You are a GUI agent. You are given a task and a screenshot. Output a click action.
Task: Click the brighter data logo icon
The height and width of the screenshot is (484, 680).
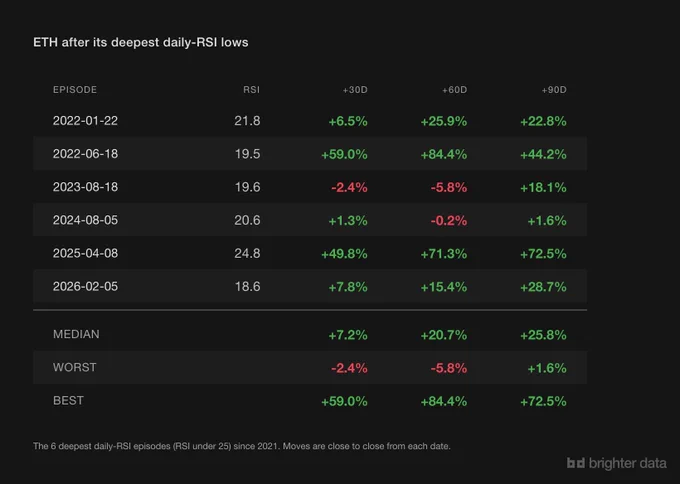point(576,463)
